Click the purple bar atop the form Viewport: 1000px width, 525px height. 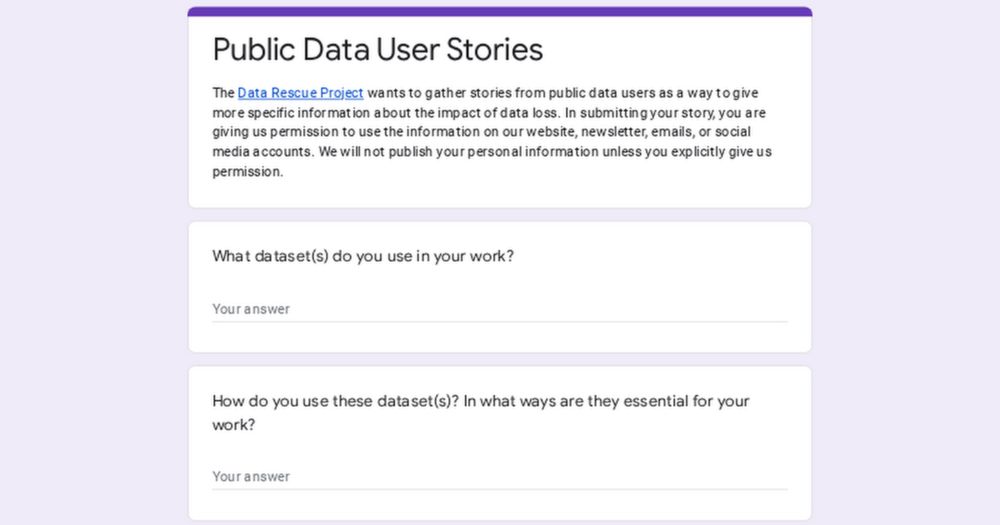point(499,12)
